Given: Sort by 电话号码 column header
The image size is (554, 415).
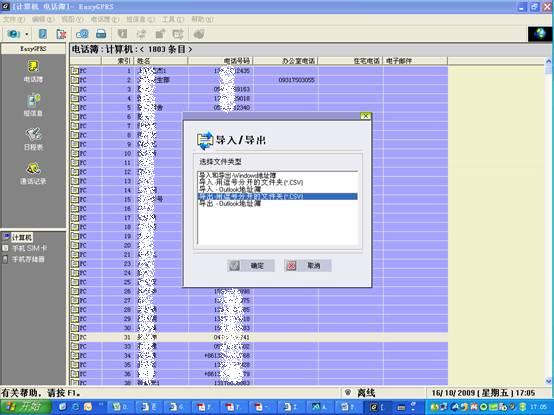Looking at the screenshot, I should click(220, 61).
